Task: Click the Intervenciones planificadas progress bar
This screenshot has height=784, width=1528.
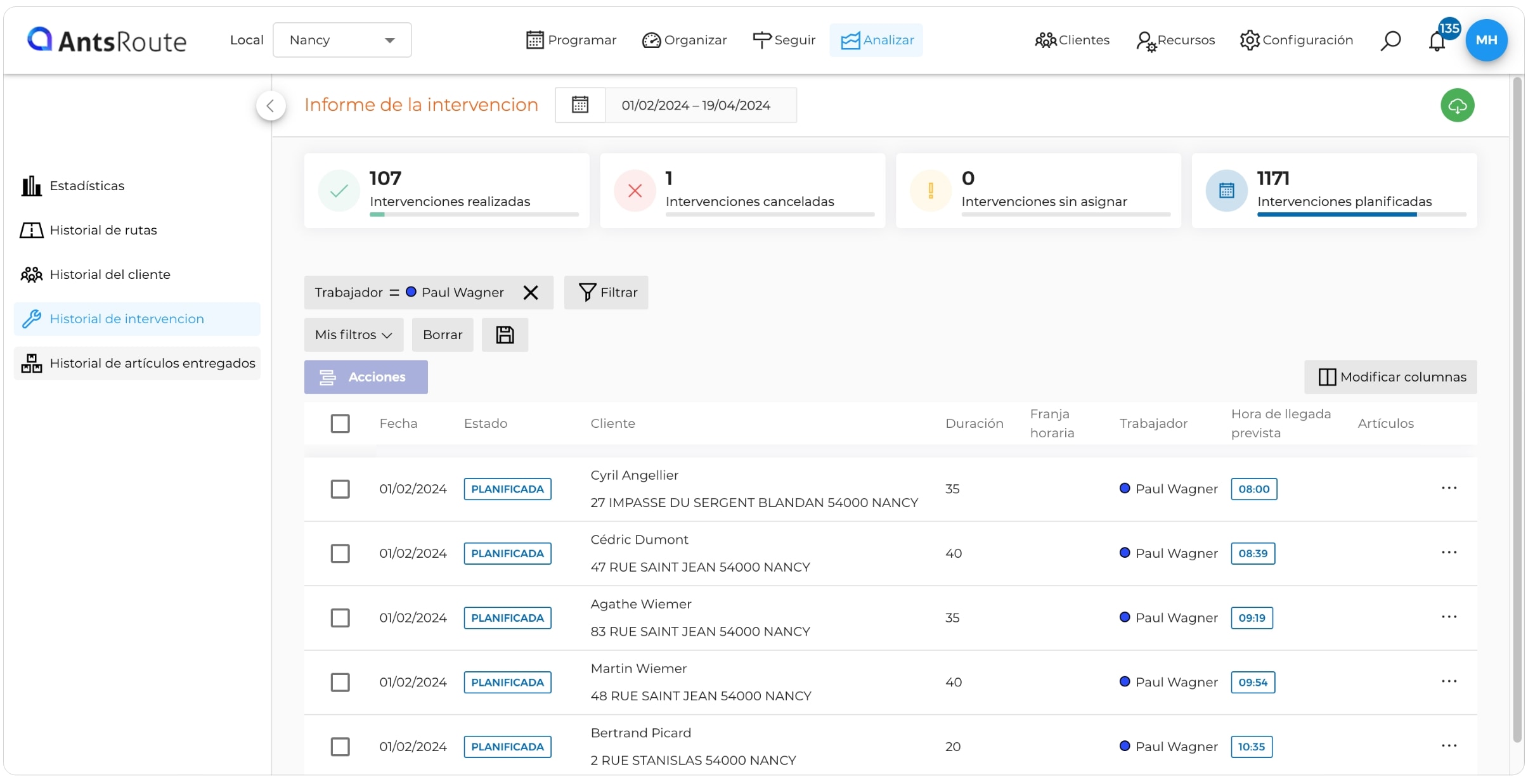Action: 1361,214
